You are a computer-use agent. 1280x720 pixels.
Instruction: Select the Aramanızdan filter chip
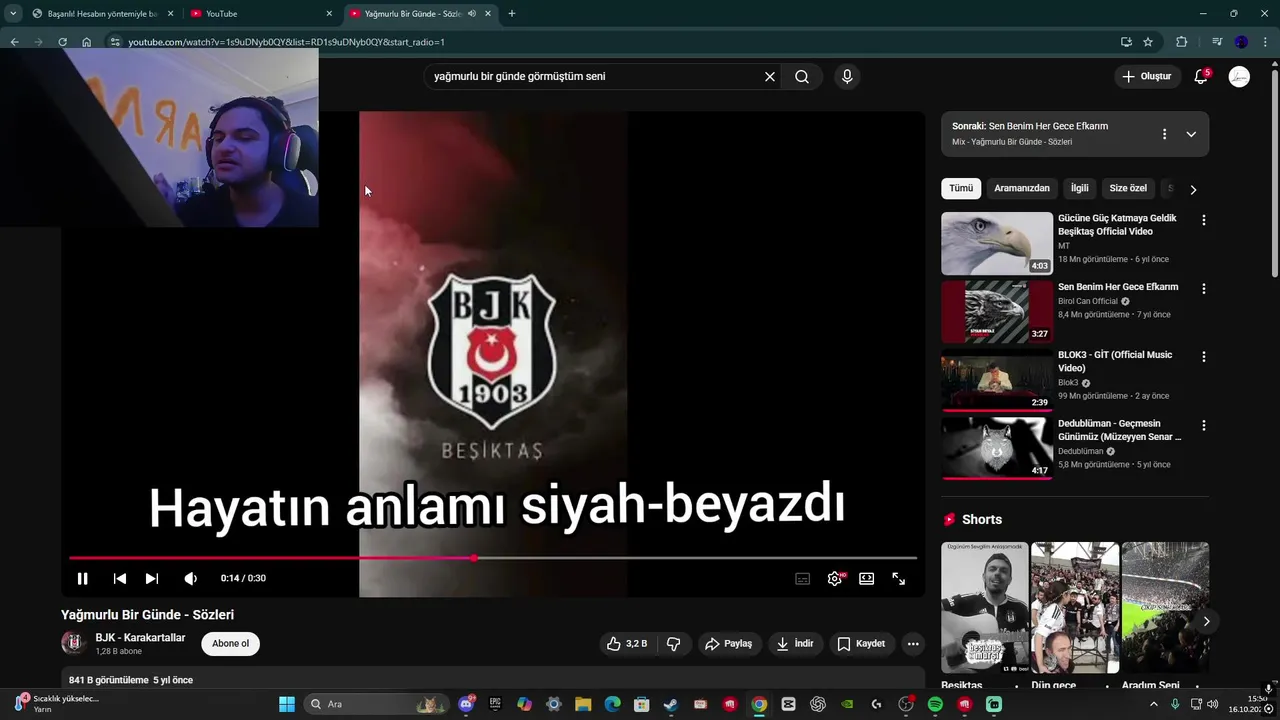point(1022,188)
